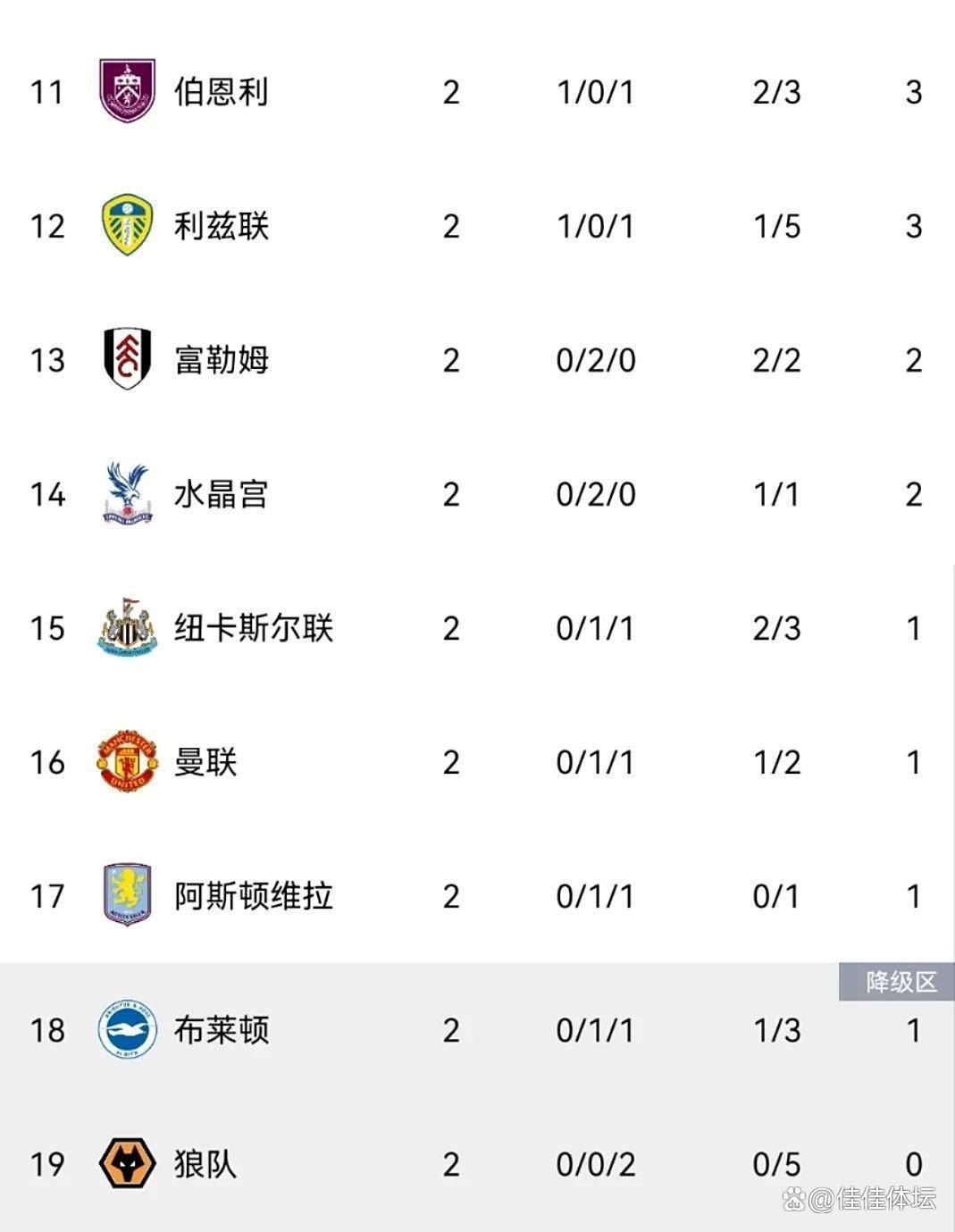The image size is (955, 1232).
Task: Open team name 利兹联
Action: [x=222, y=226]
